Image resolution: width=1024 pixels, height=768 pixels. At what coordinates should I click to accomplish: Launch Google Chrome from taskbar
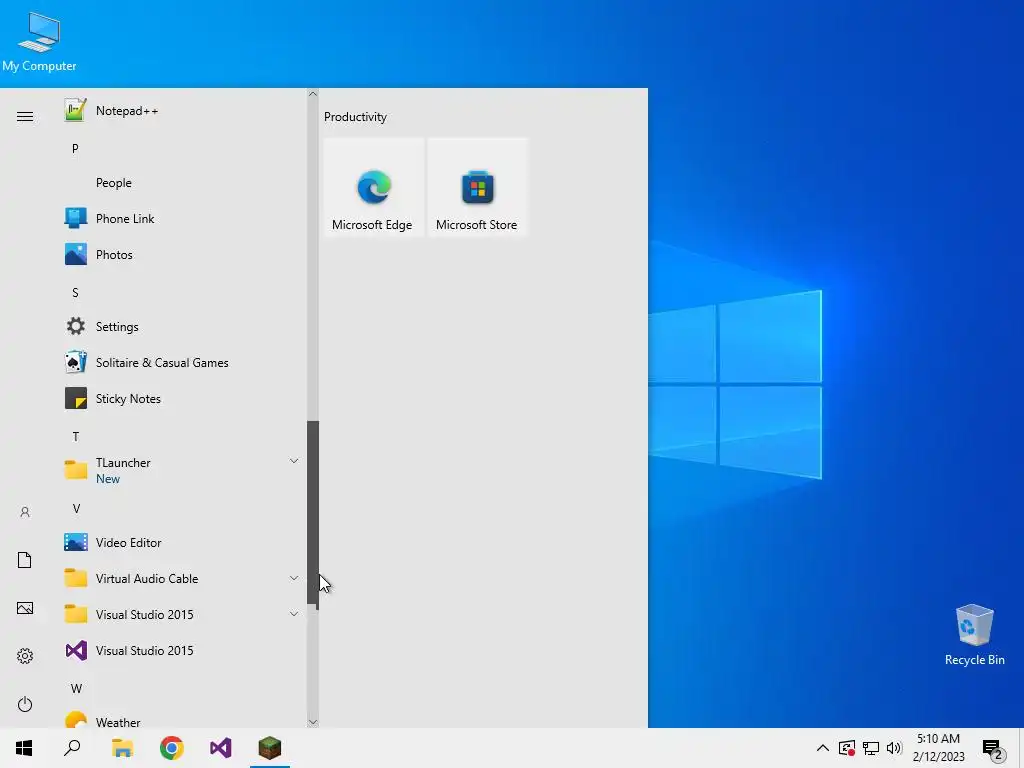172,748
